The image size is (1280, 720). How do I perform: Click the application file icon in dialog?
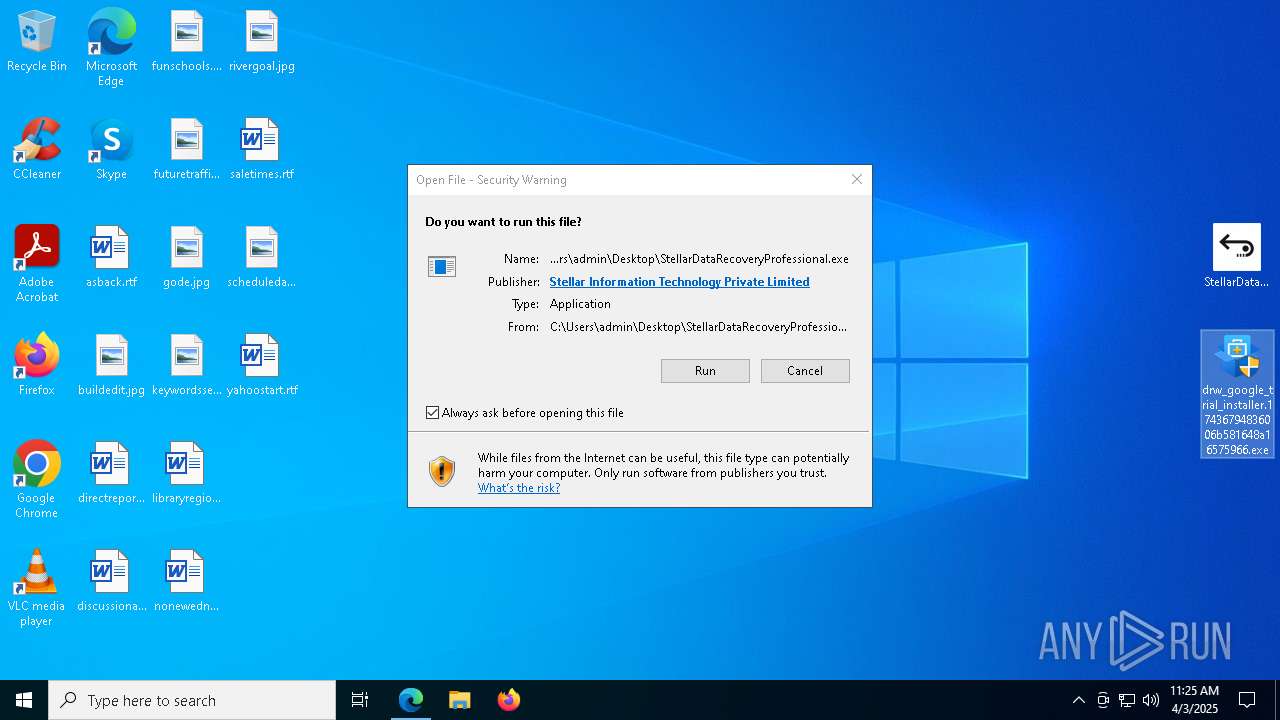(x=442, y=266)
